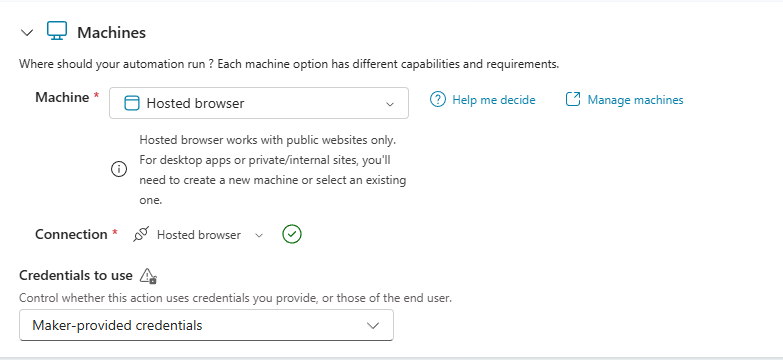Click the question mark help icon
The height and width of the screenshot is (360, 783).
(437, 99)
